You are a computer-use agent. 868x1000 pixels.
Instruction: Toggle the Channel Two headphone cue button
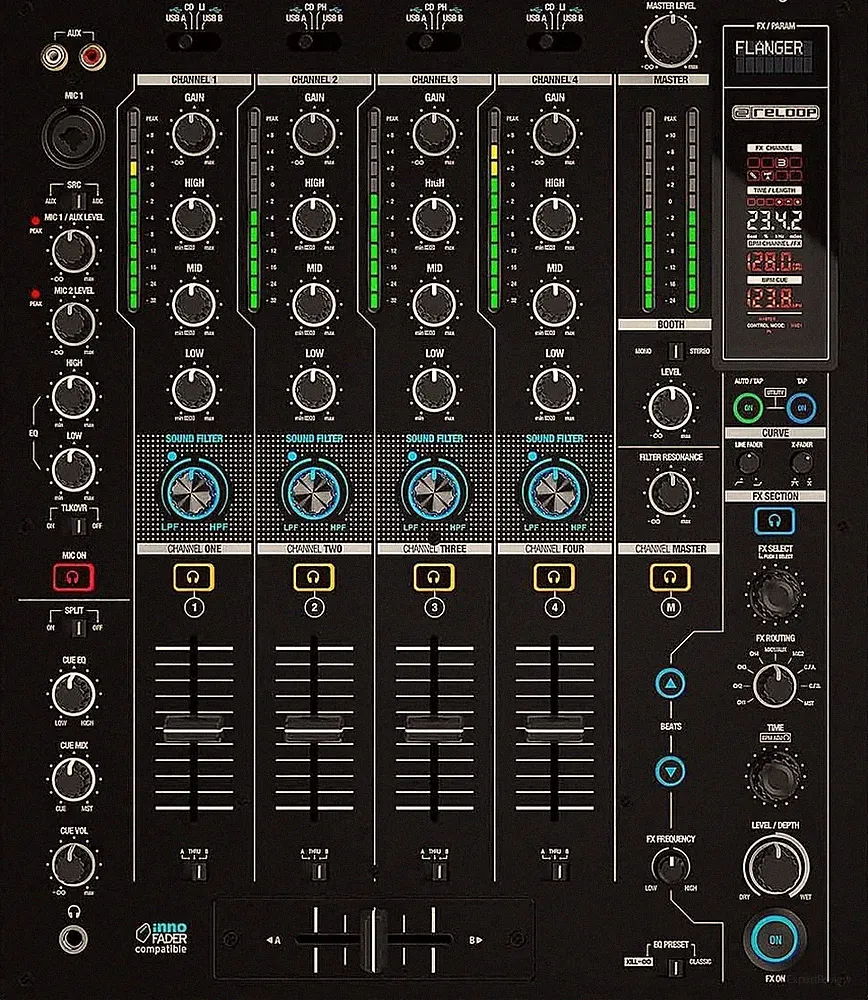(314, 577)
